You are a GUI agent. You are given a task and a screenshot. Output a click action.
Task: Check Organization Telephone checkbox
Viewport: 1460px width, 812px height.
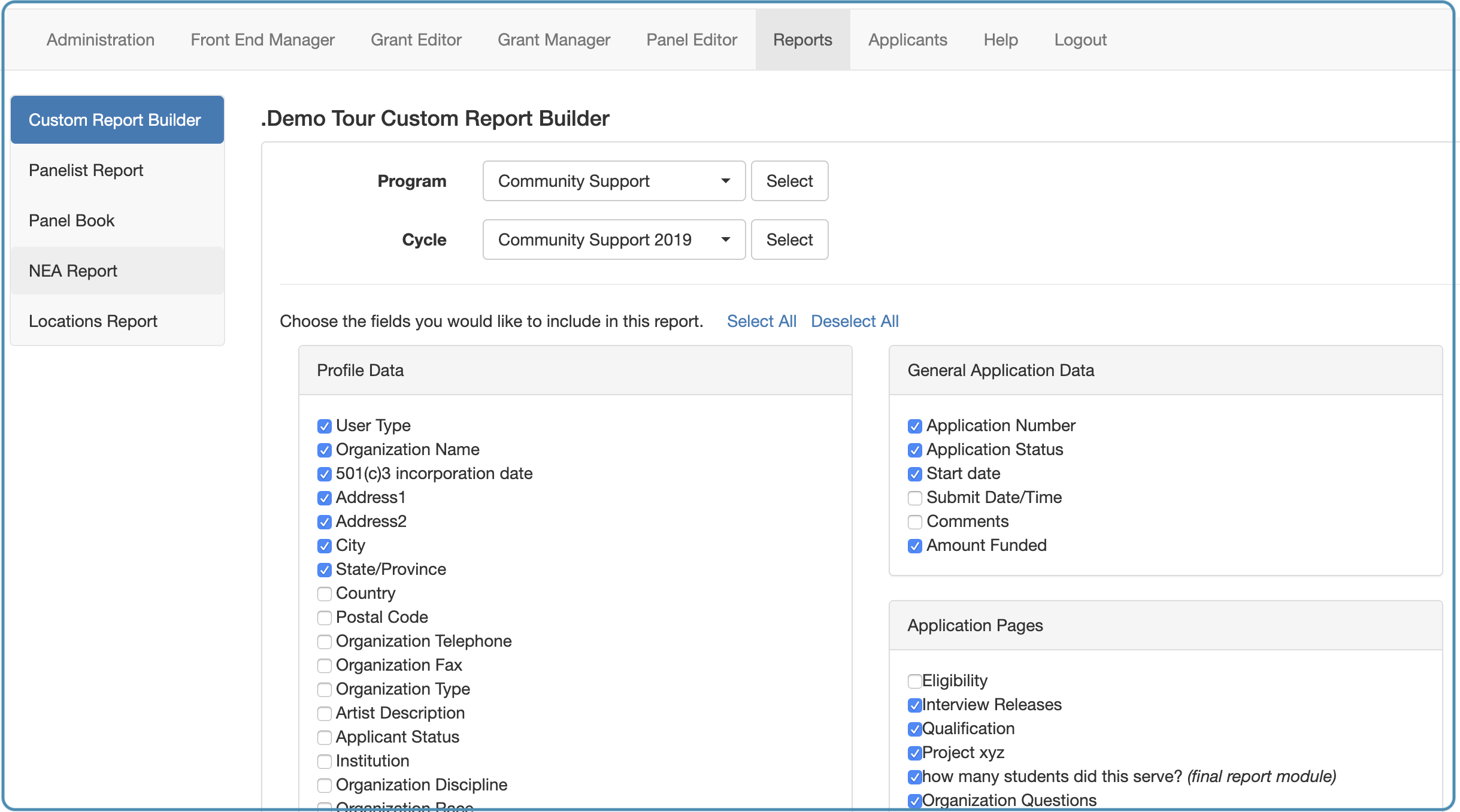tap(325, 642)
